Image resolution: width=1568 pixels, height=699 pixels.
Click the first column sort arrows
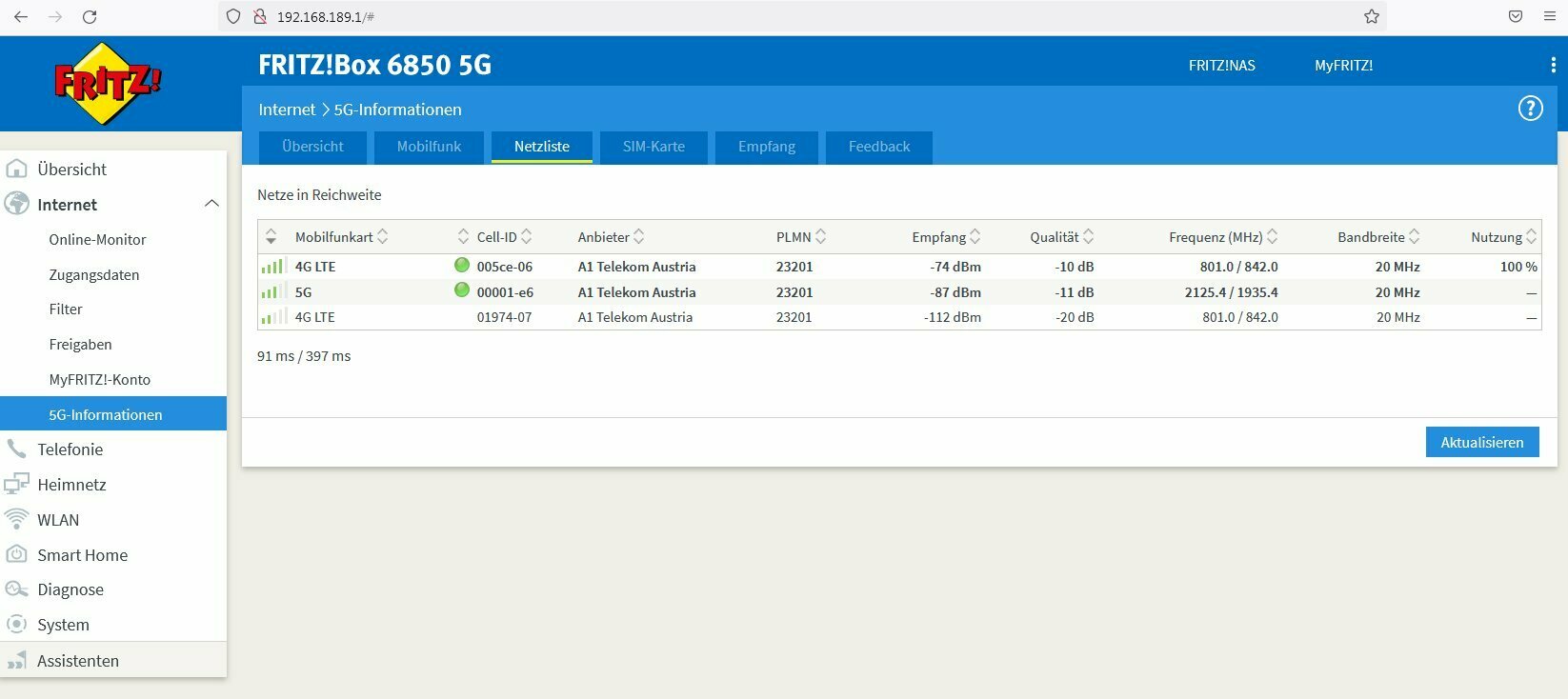pyautogui.click(x=271, y=236)
